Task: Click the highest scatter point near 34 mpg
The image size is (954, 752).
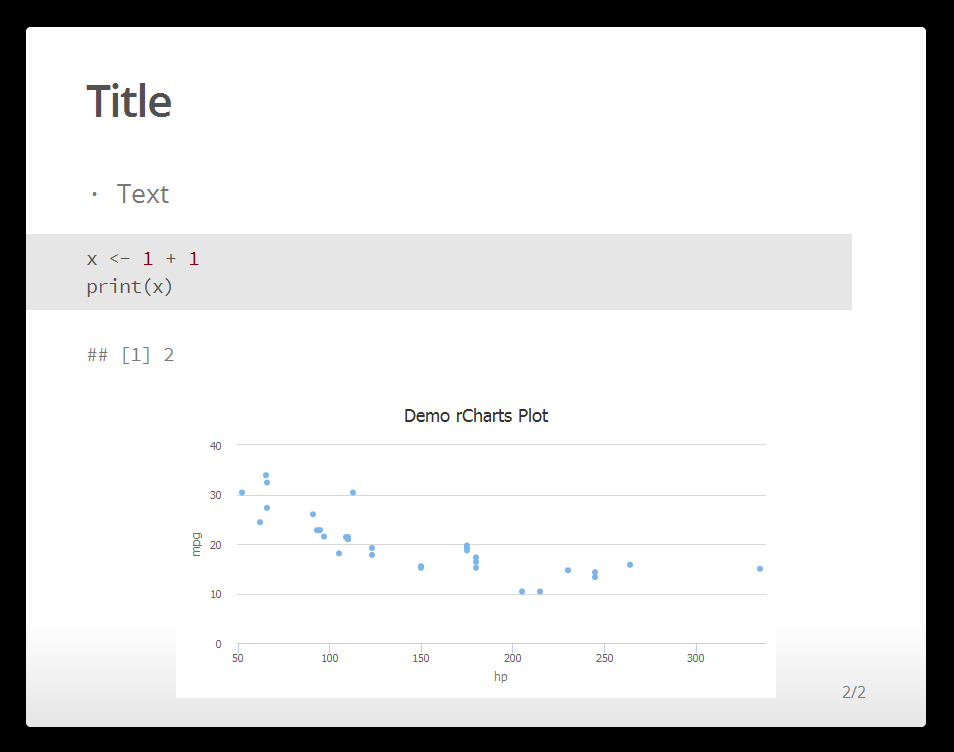Action: 266,475
